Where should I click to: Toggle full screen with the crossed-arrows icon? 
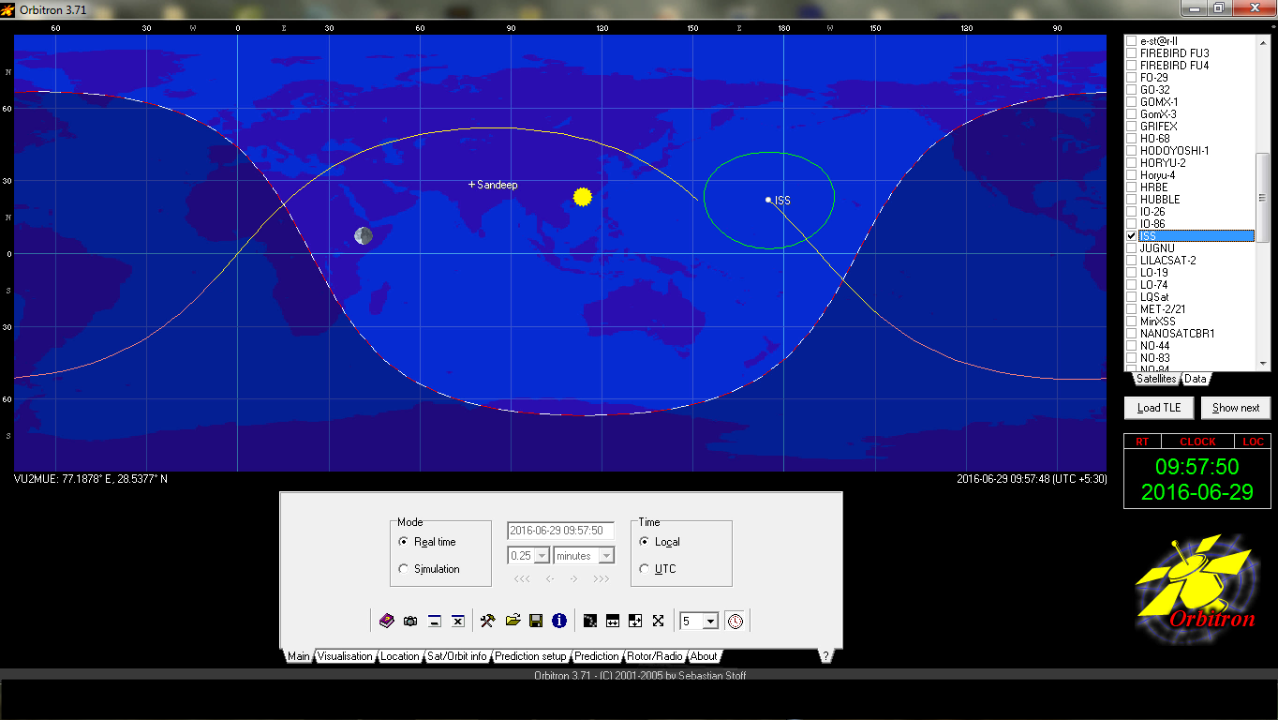(x=659, y=621)
